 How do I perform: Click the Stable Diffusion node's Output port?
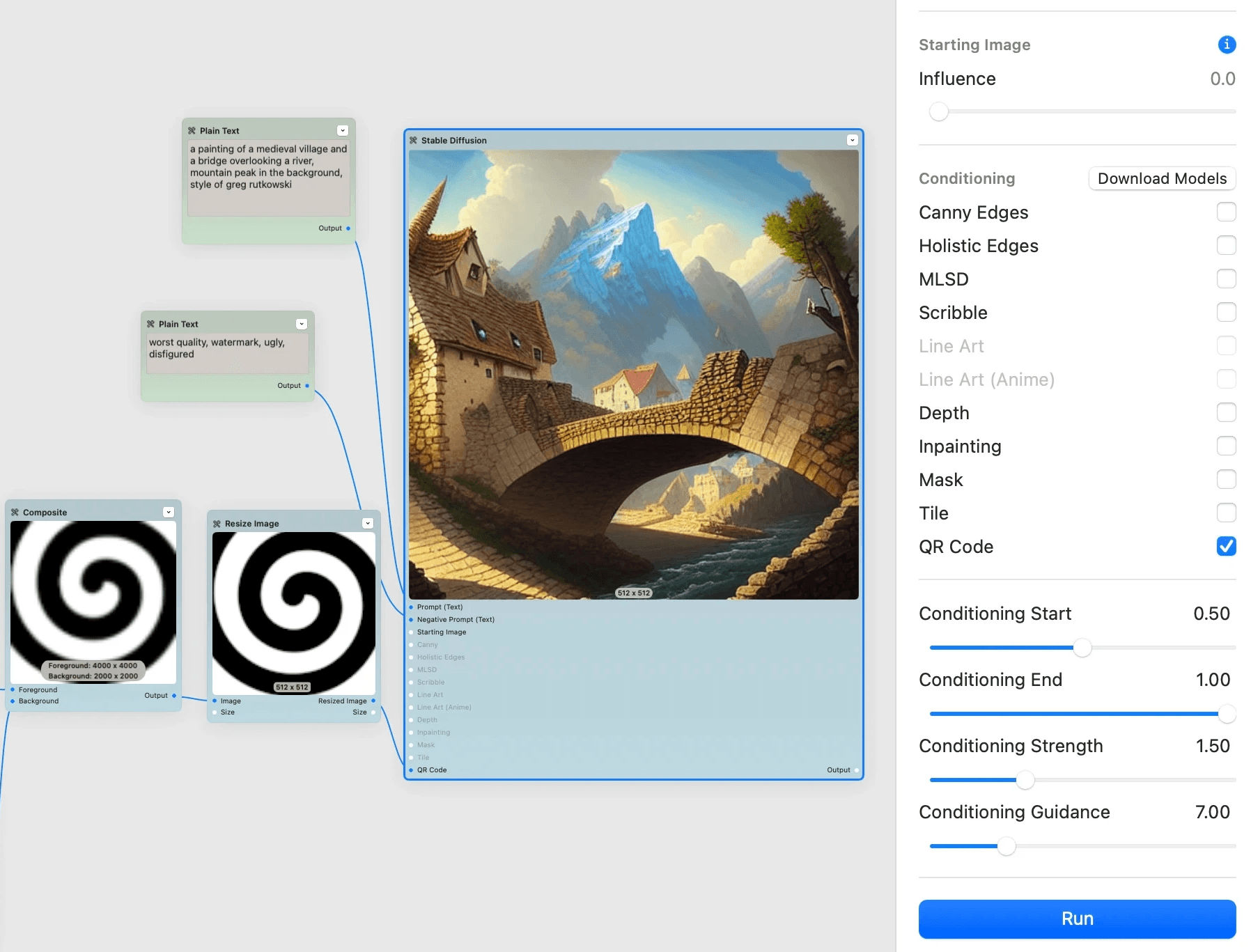(x=856, y=770)
